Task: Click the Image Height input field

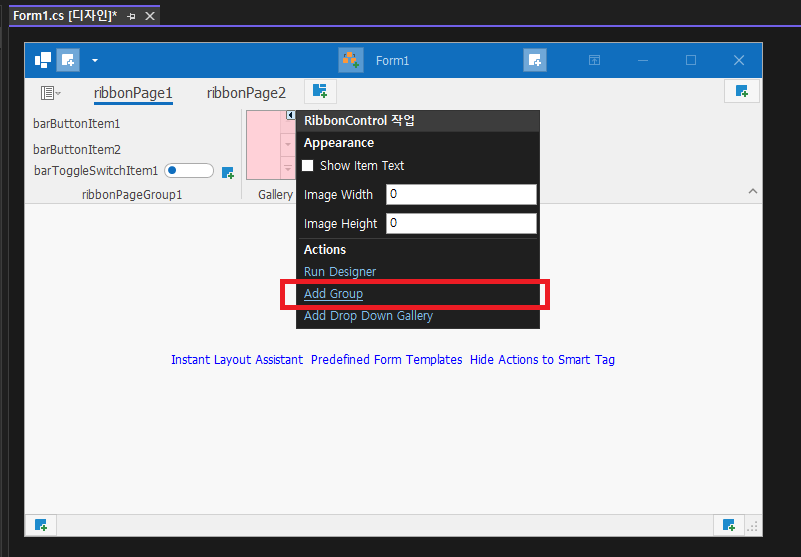Action: click(x=461, y=223)
